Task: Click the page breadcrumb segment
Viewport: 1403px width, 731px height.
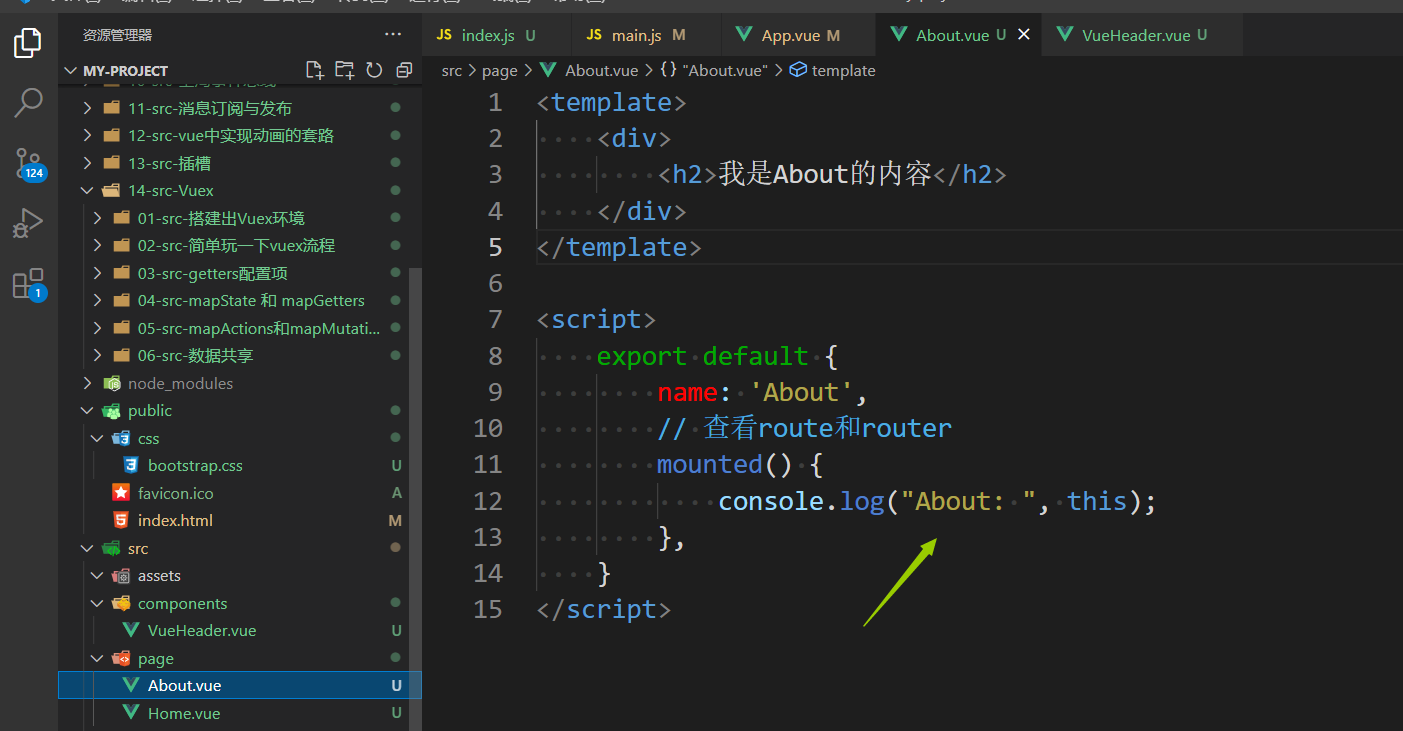Action: tap(499, 70)
